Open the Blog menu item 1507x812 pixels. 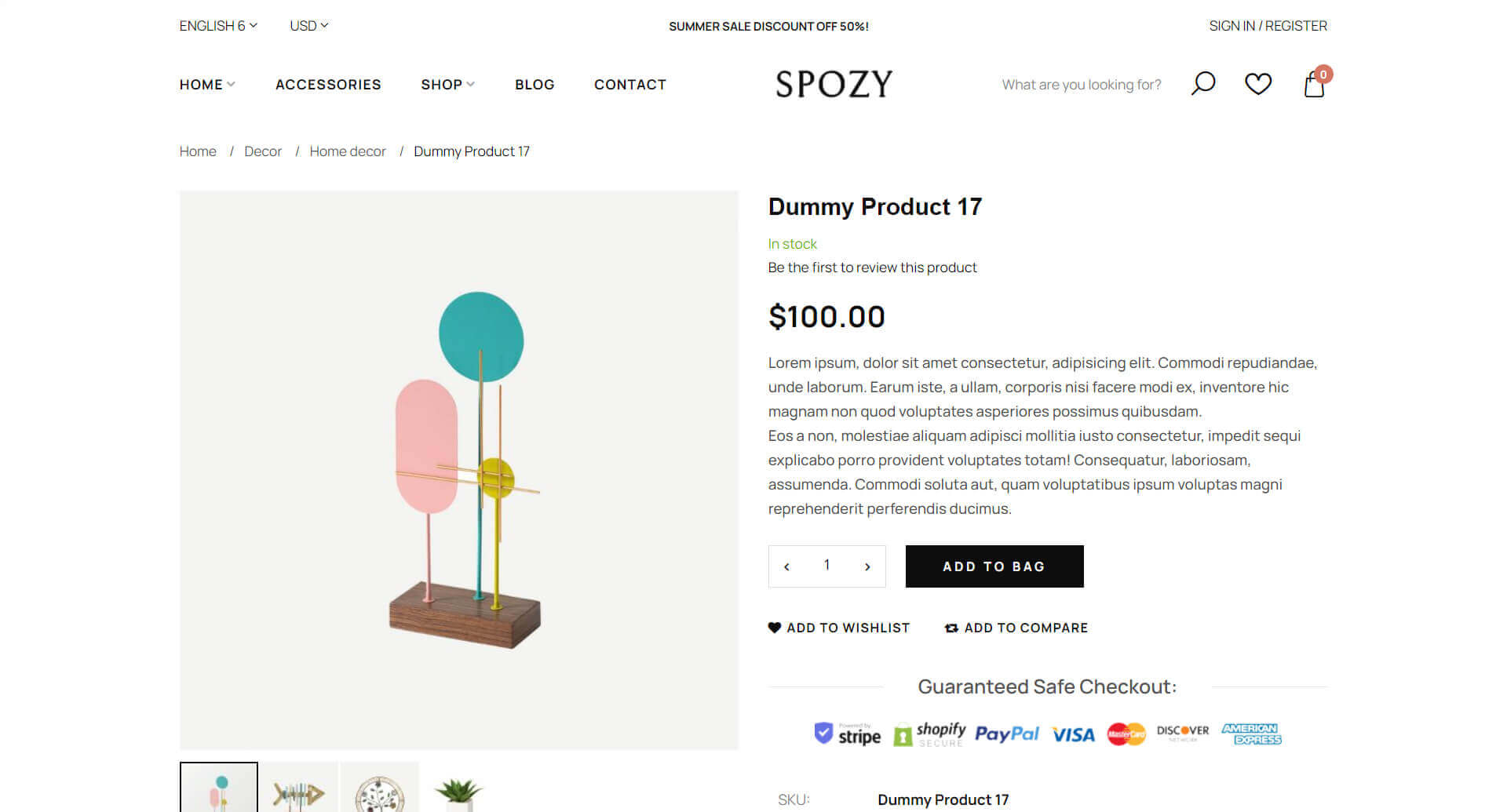click(535, 84)
